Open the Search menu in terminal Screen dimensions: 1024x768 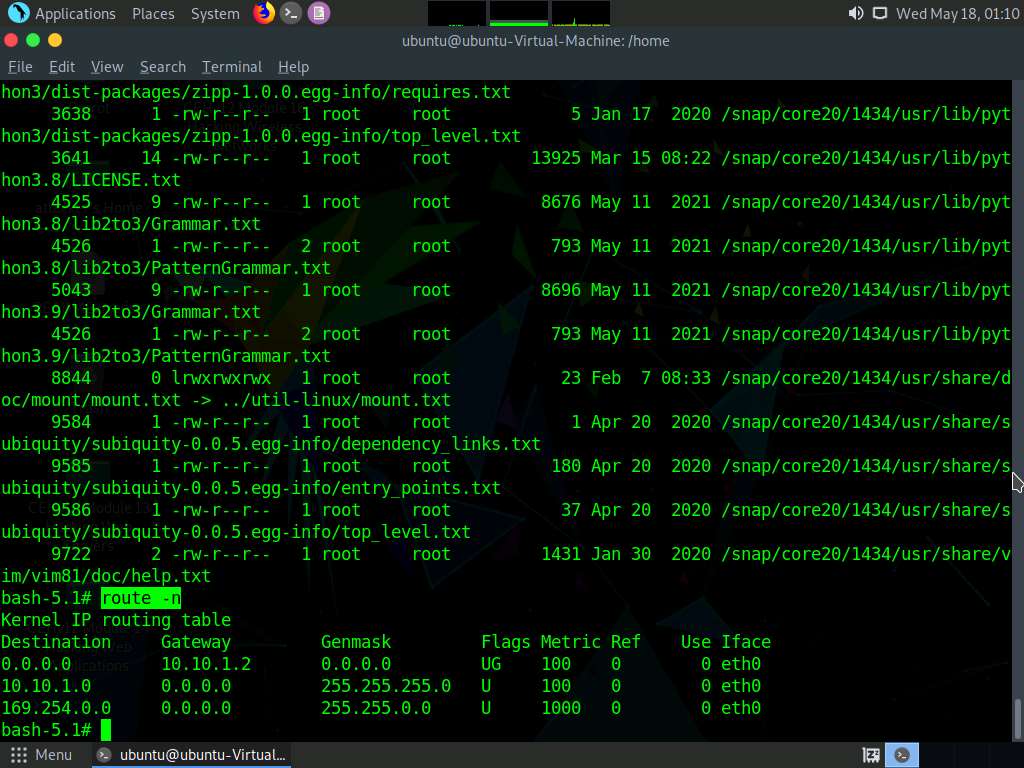point(163,67)
